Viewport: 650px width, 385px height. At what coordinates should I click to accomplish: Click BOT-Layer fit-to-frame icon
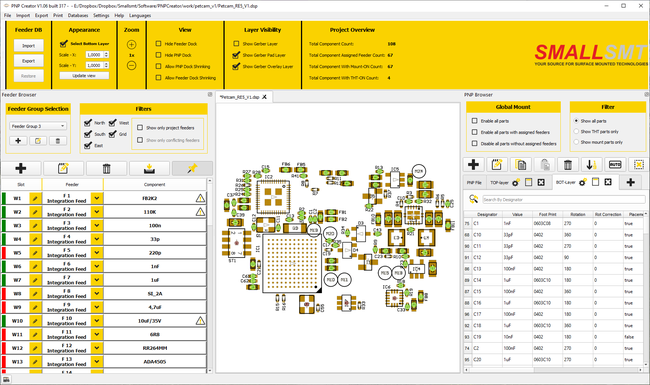coord(608,182)
